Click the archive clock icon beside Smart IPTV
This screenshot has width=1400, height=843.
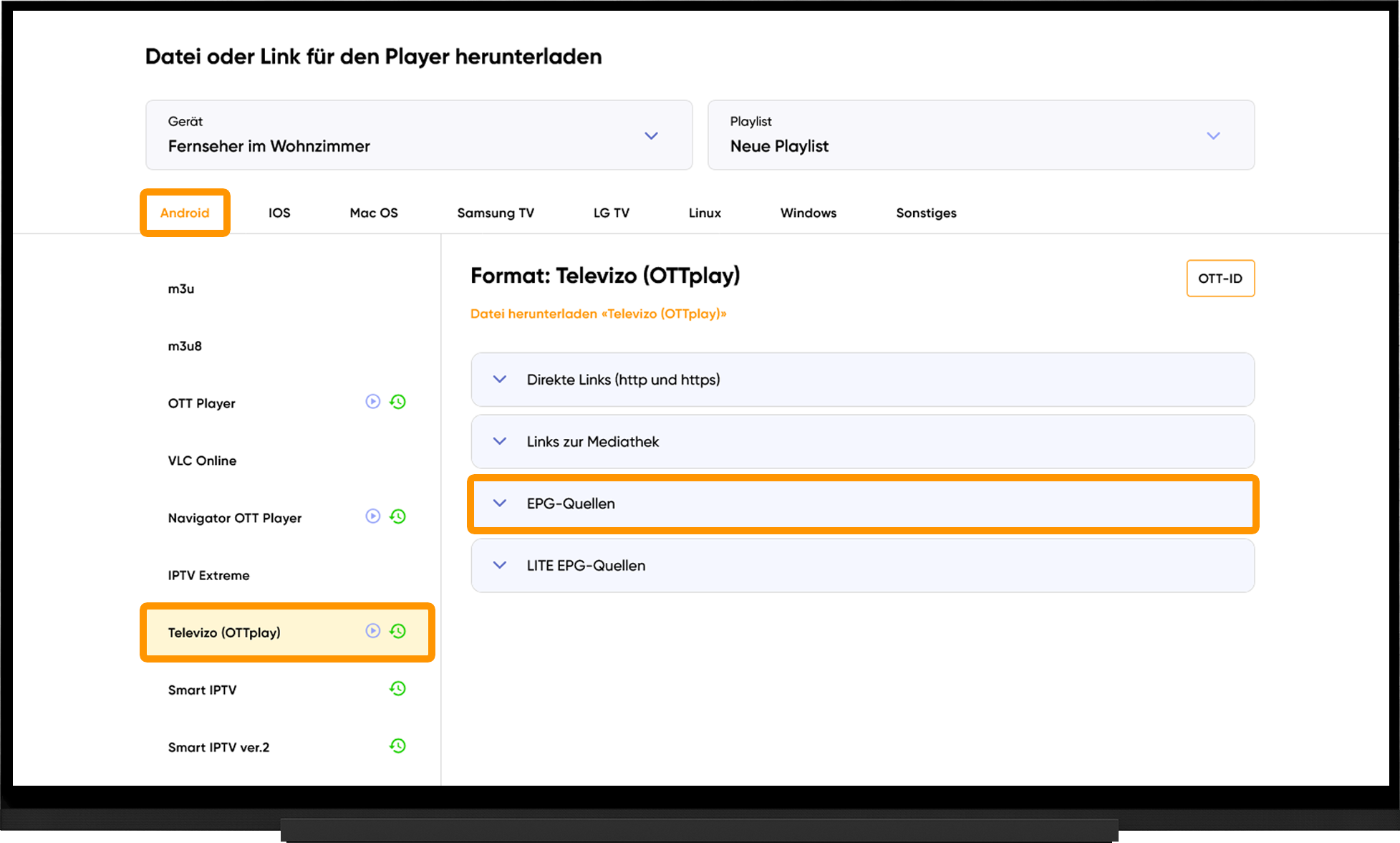pos(398,688)
